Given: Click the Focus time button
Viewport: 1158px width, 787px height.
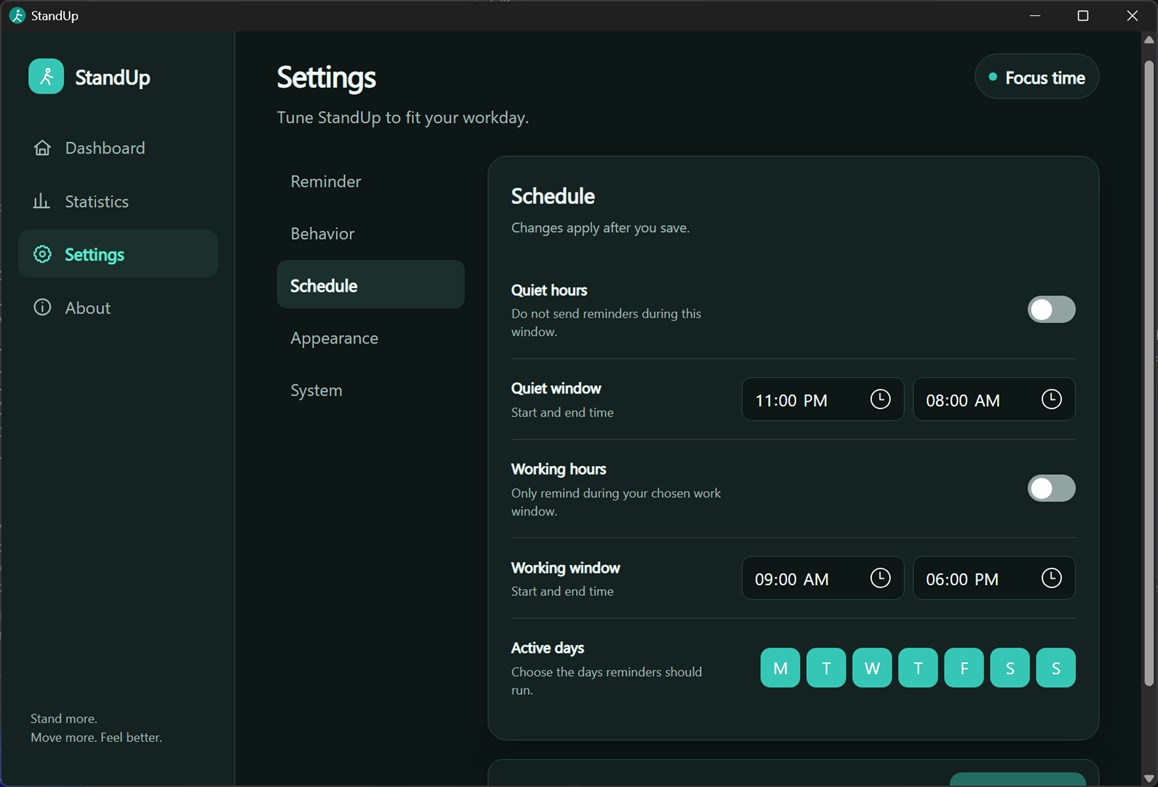Looking at the screenshot, I should (1037, 77).
